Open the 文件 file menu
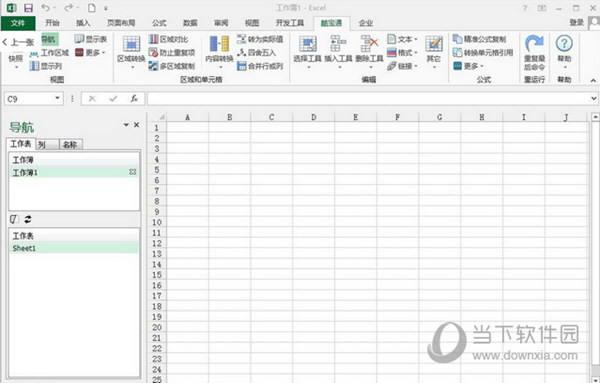Screen dimensions: 600x383 18,23
